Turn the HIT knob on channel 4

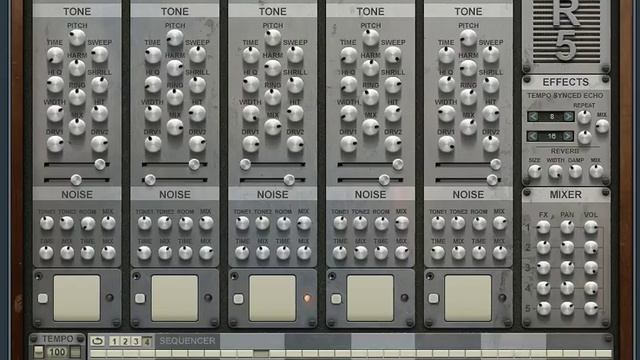click(x=393, y=113)
